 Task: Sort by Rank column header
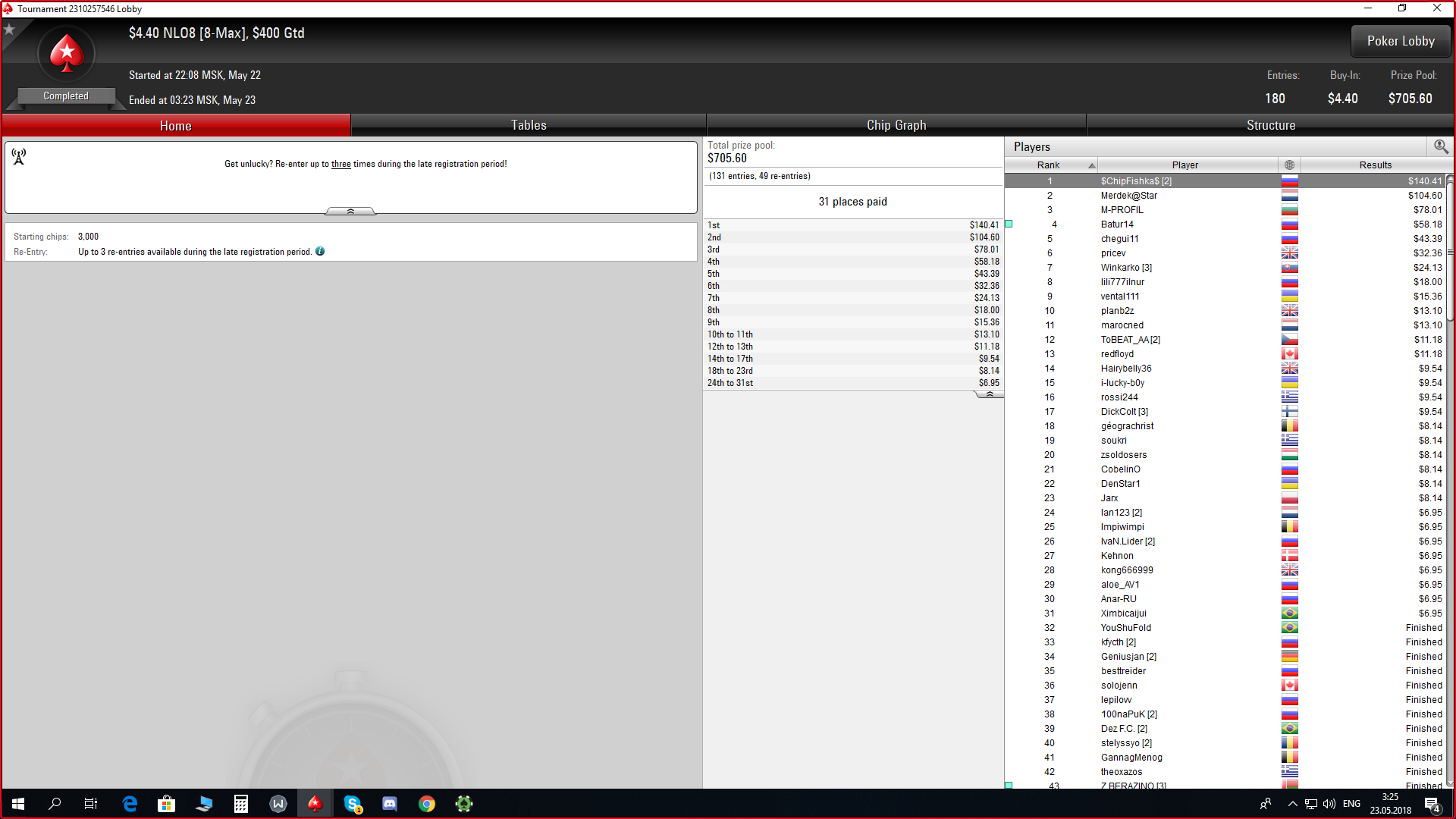click(x=1050, y=165)
